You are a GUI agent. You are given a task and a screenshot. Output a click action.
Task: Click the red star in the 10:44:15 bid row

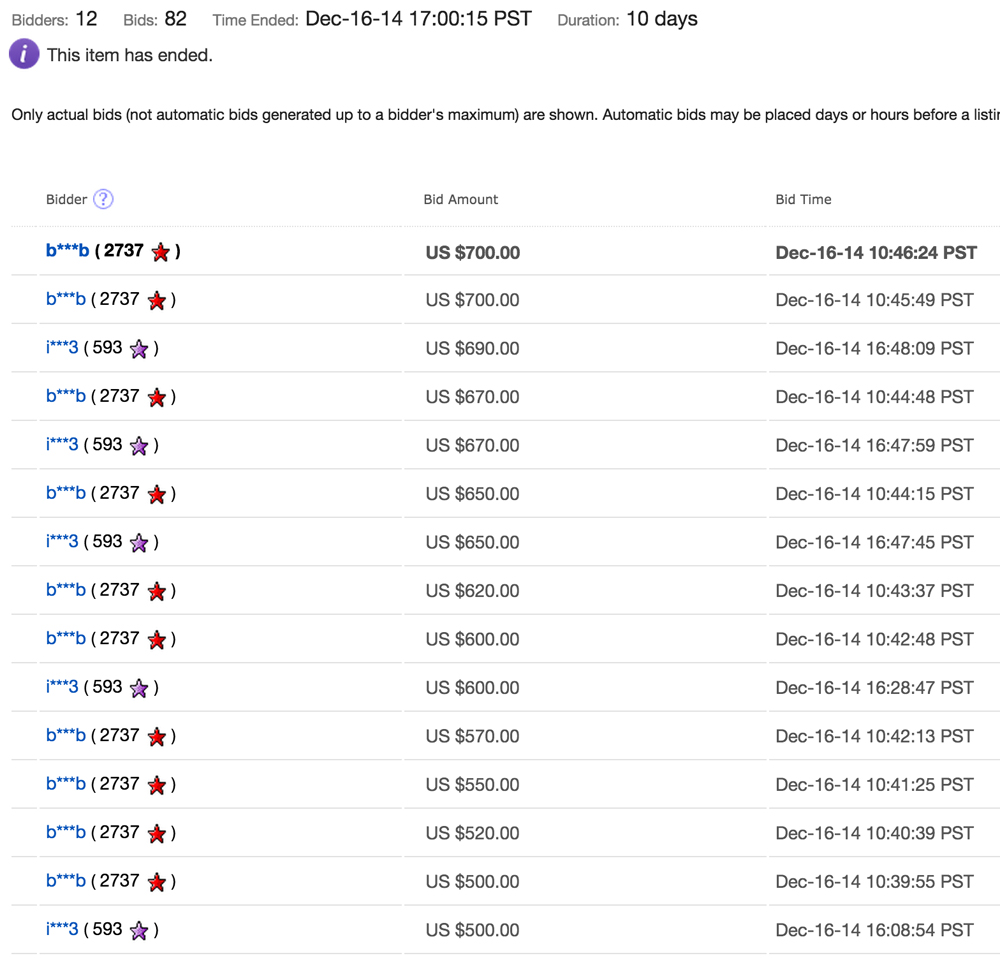(x=157, y=494)
